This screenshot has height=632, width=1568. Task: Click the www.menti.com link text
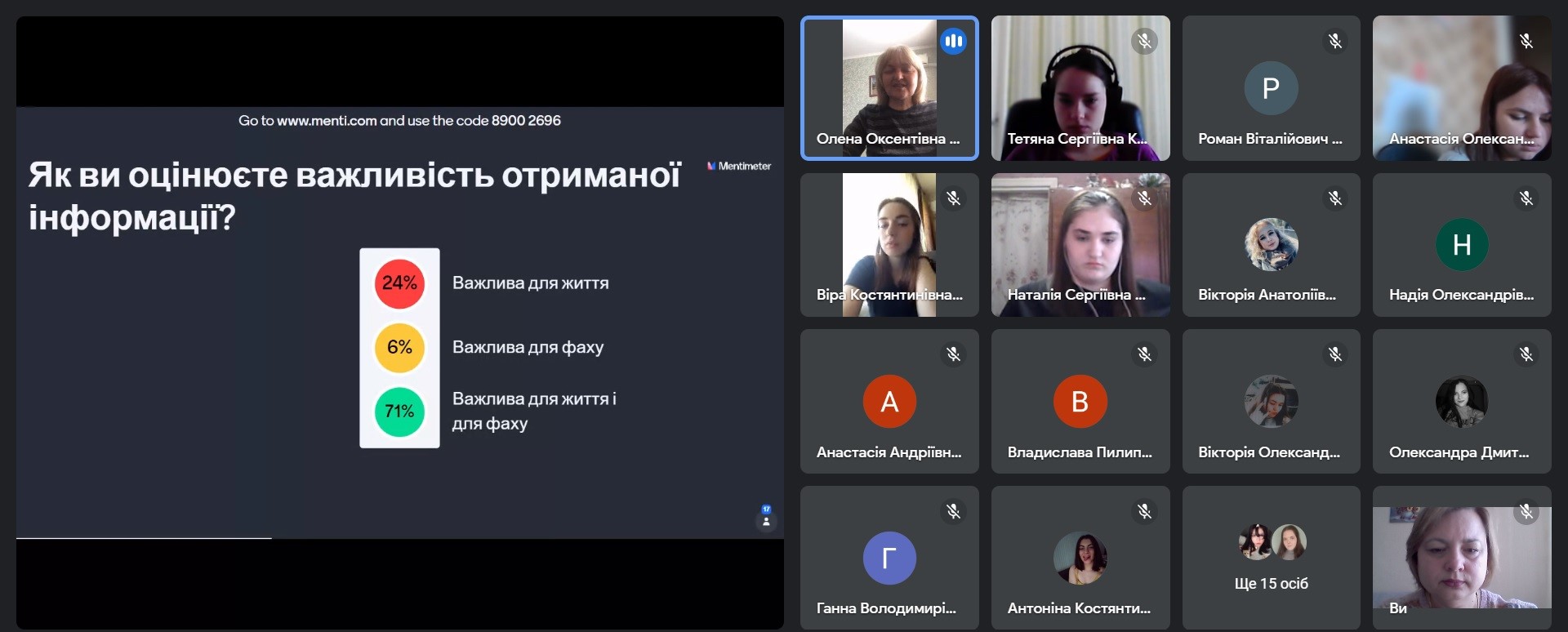[327, 121]
